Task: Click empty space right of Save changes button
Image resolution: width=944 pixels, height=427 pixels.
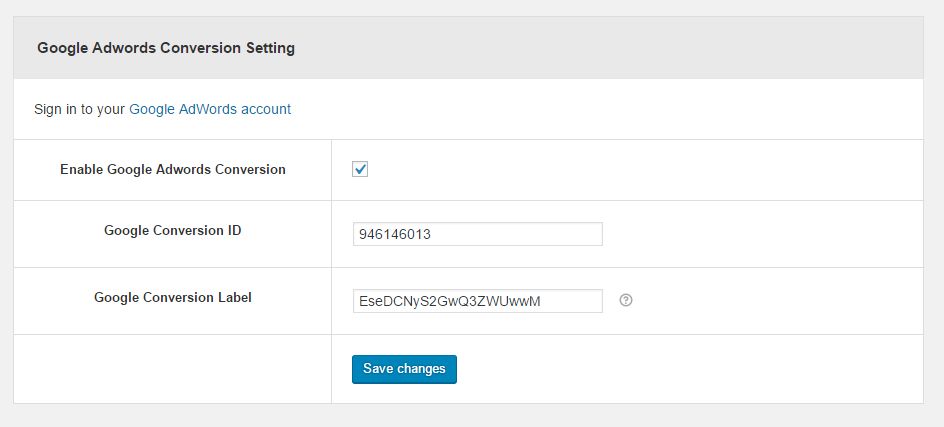Action: coord(690,369)
